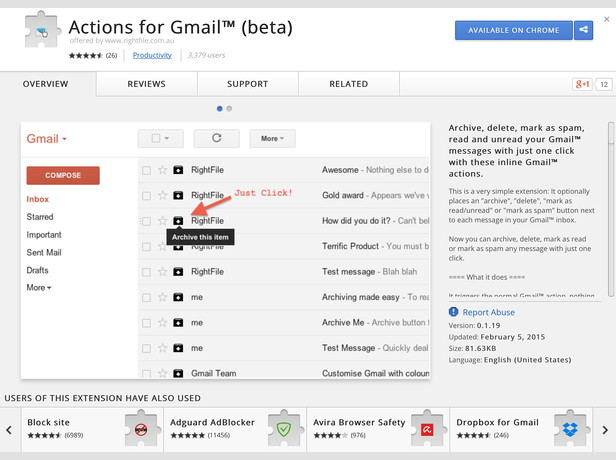The width and height of the screenshot is (616, 460).
Task: Click archive icon on Test message Blah blah row
Action: (178, 271)
